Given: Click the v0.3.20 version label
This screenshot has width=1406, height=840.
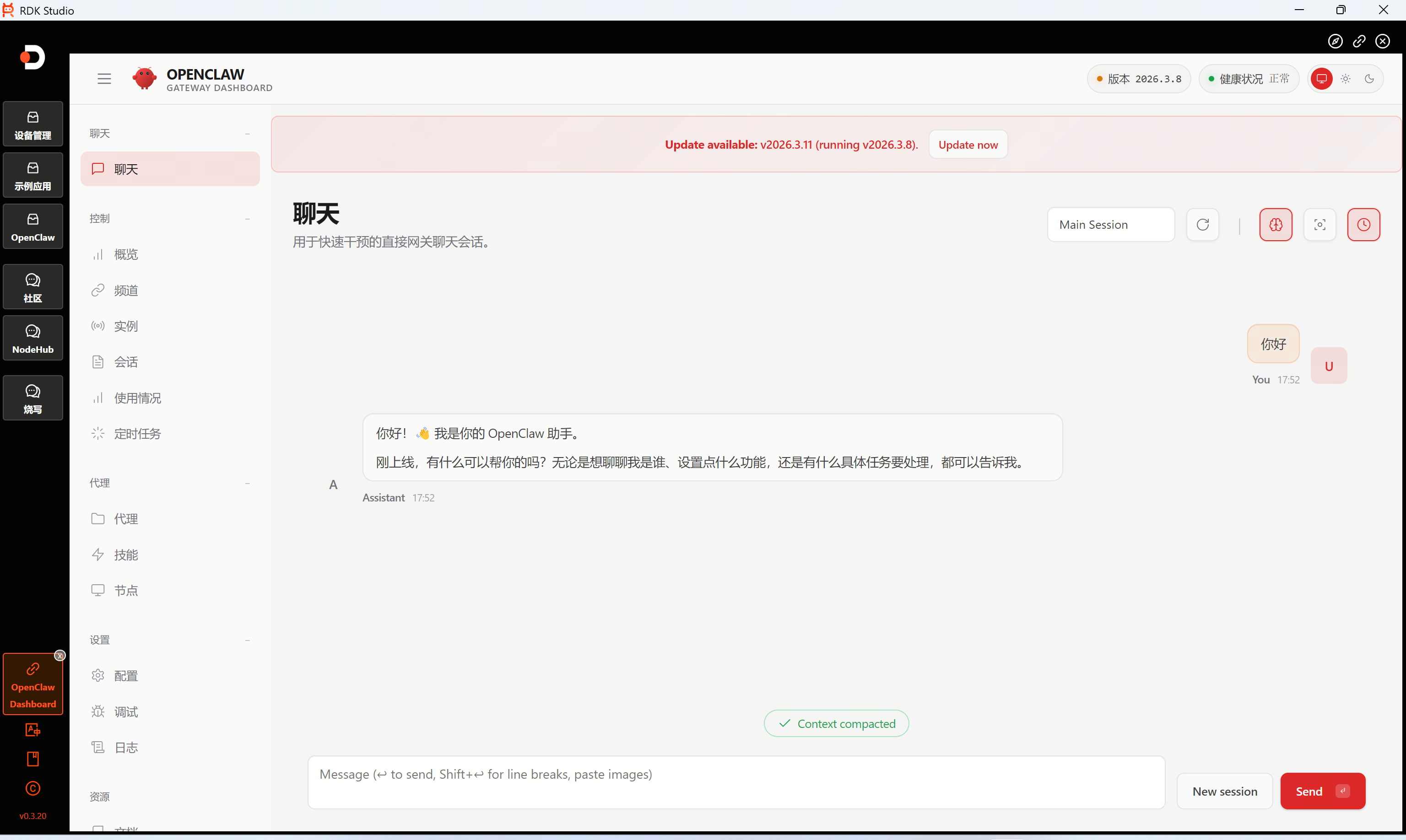Looking at the screenshot, I should tap(33, 816).
